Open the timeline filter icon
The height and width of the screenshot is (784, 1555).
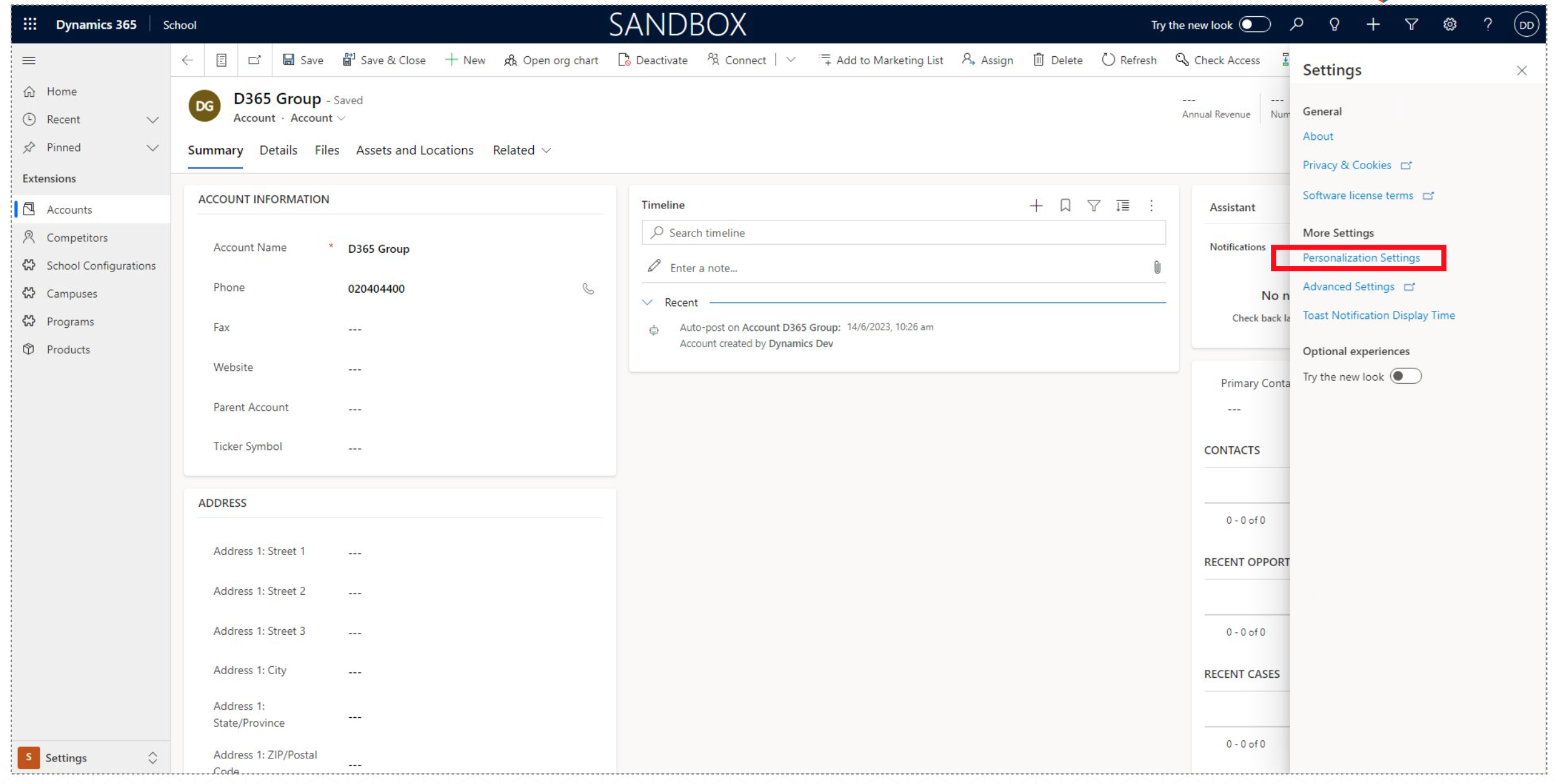tap(1093, 205)
